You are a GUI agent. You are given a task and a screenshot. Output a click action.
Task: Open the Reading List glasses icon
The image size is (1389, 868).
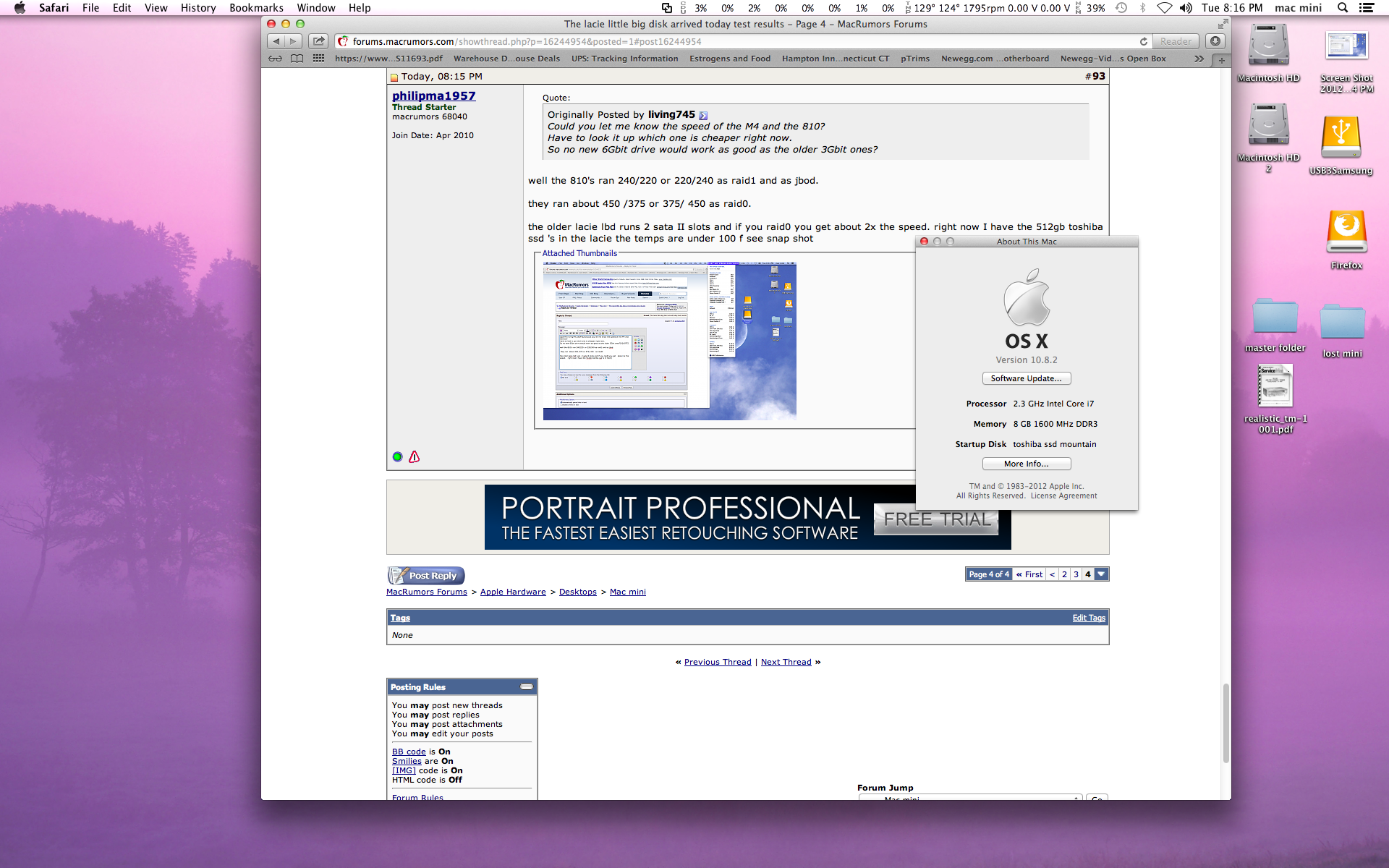coord(275,59)
